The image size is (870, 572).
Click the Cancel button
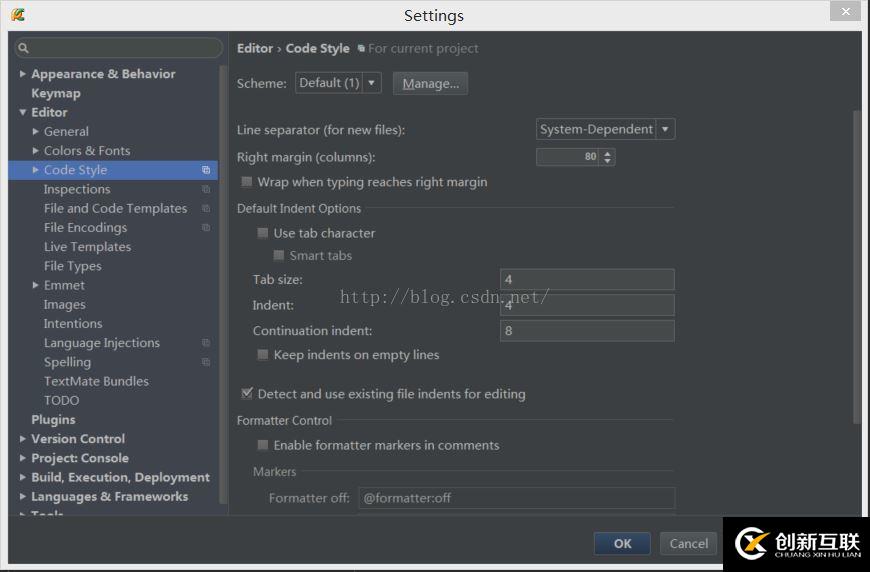(x=688, y=544)
